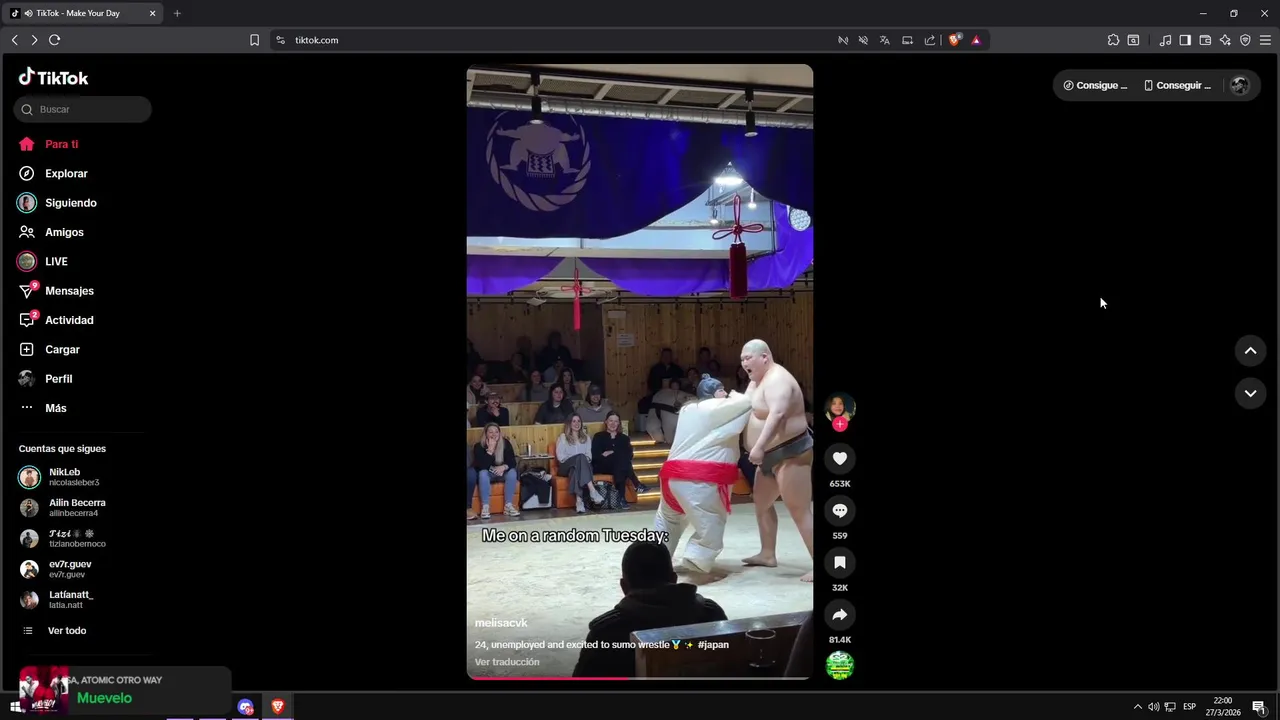
Task: Click Ver traducción under caption
Action: [507, 662]
